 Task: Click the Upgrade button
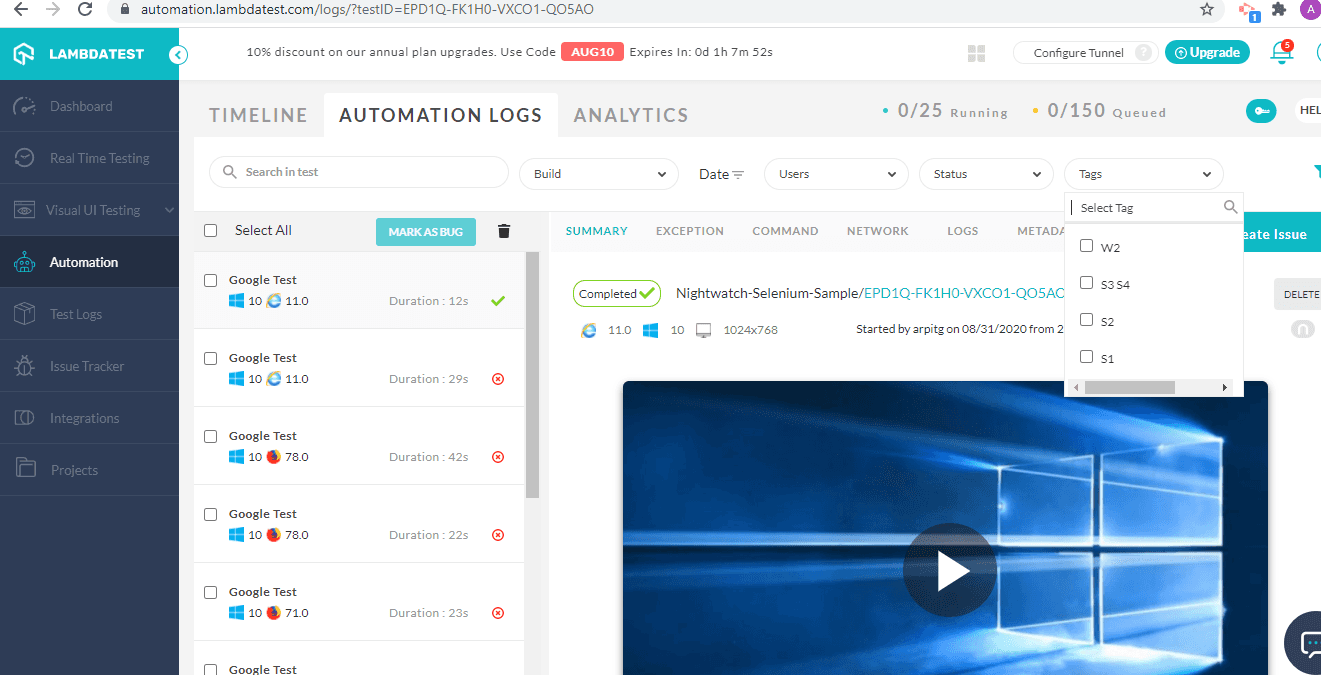pyautogui.click(x=1207, y=52)
